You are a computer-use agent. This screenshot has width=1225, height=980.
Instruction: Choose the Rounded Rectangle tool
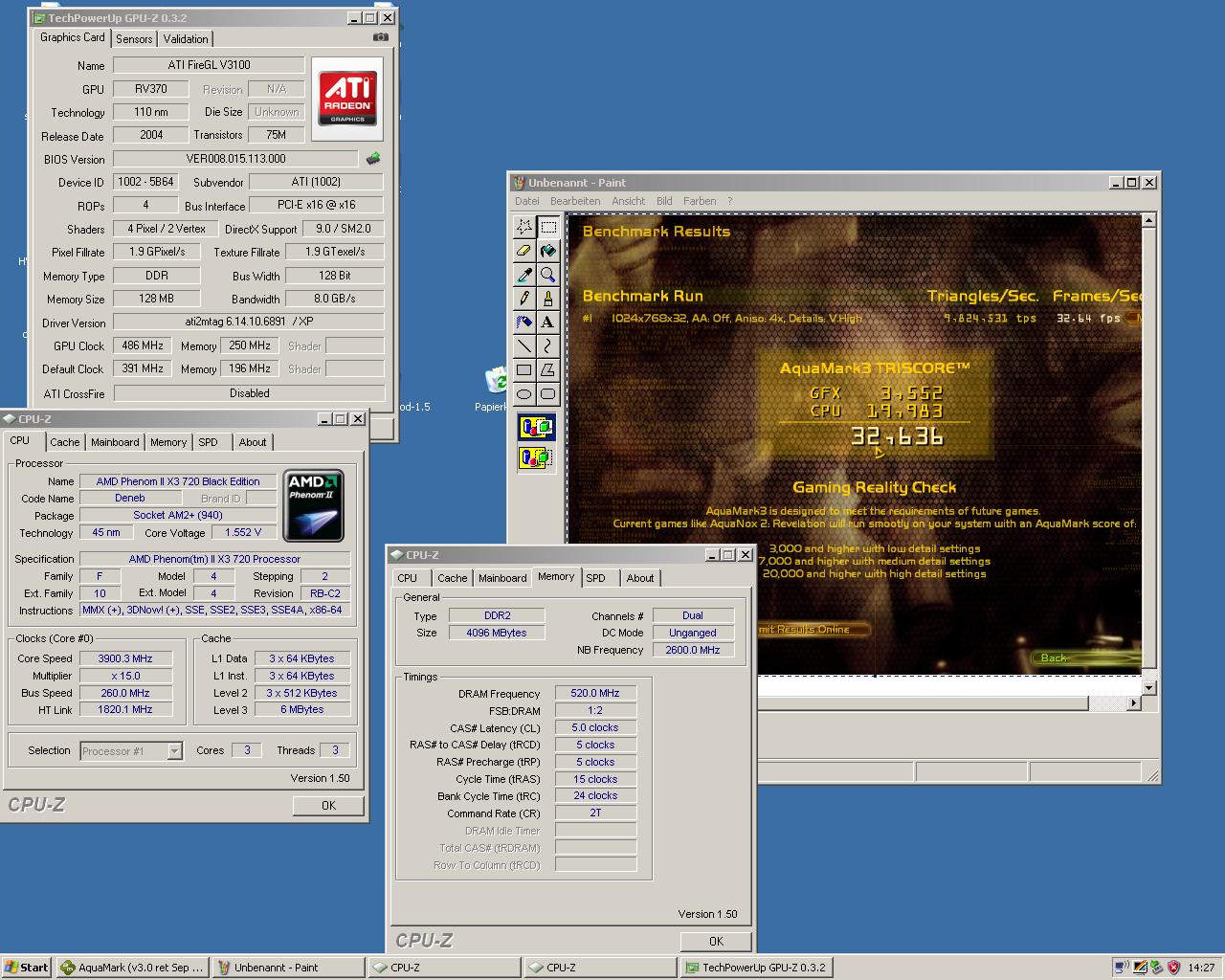[548, 393]
